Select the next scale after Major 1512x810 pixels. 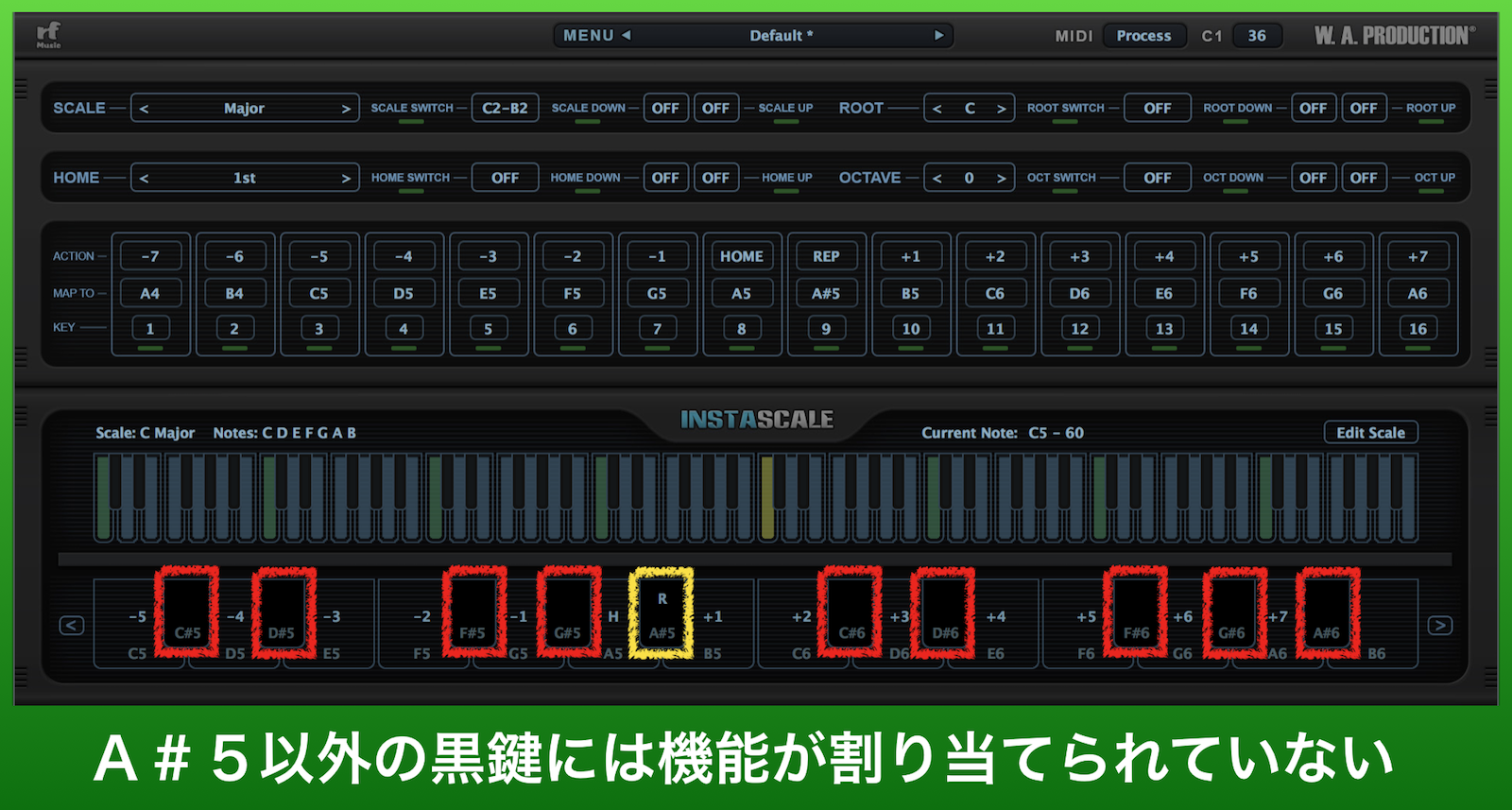pos(346,109)
